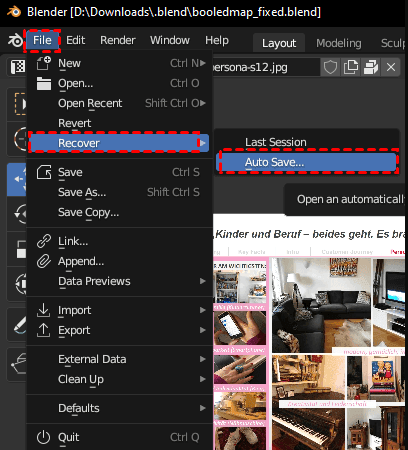Click the new image copy icon
The image size is (408, 450).
pyautogui.click(x=351, y=67)
